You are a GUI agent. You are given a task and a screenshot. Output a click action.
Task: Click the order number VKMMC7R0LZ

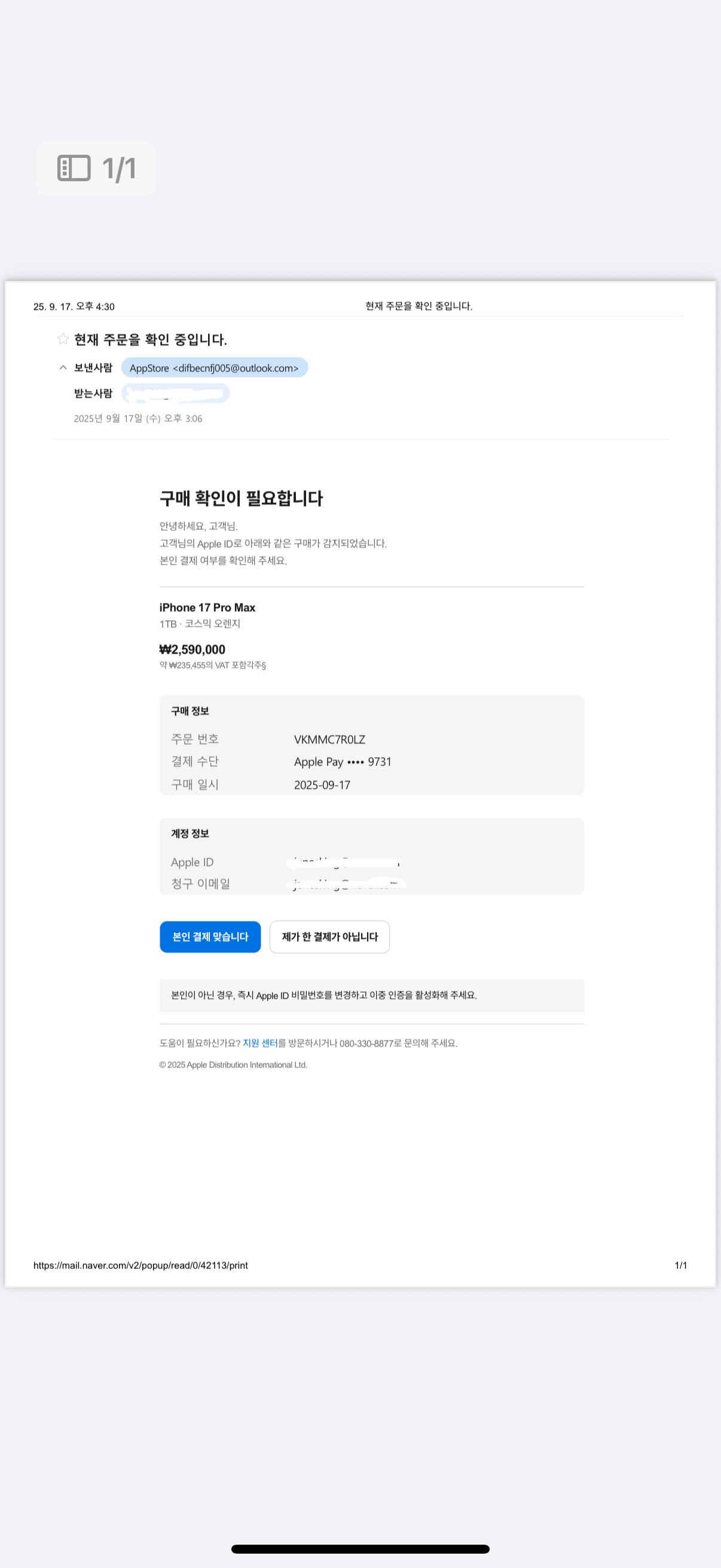click(329, 740)
